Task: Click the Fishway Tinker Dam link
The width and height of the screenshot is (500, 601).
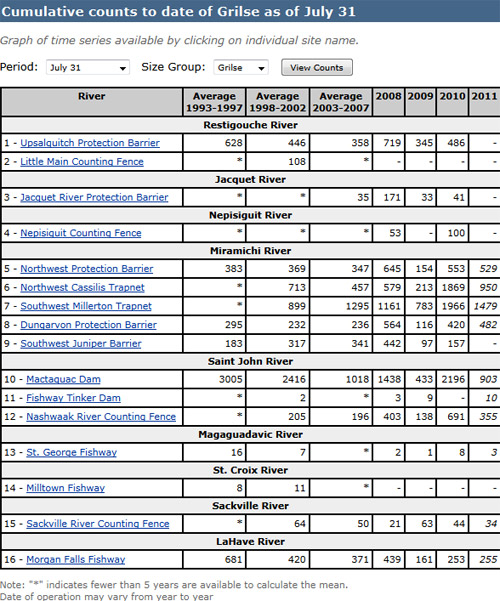Action: [x=73, y=398]
